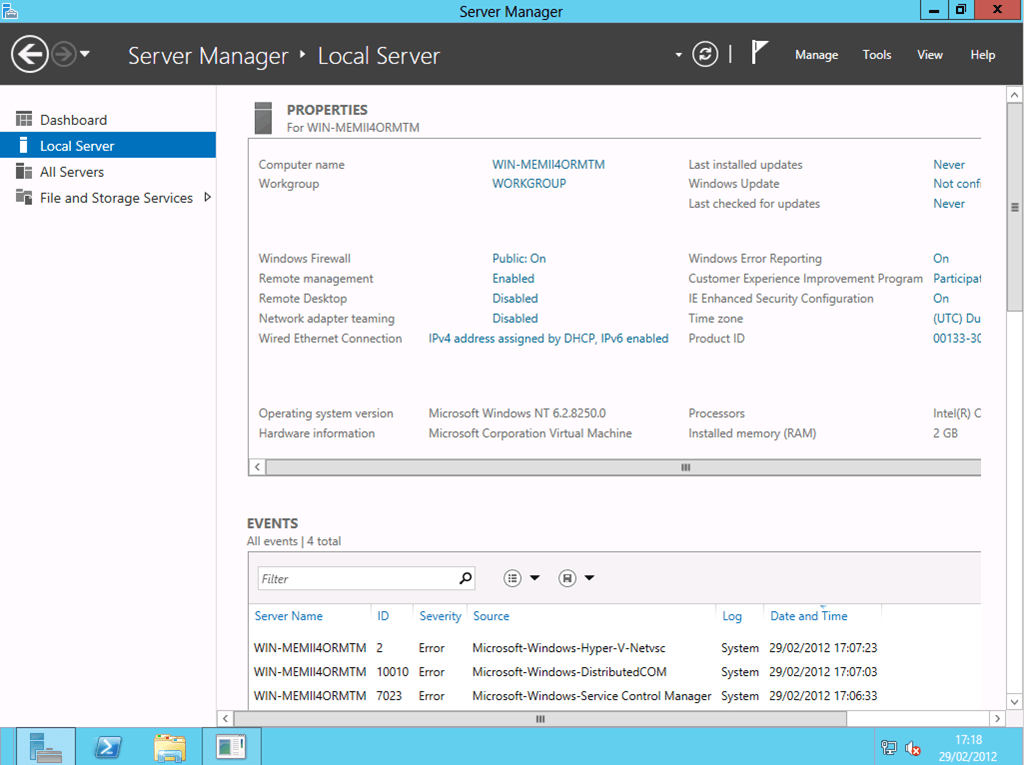The height and width of the screenshot is (765, 1024).
Task: Open the notifications flag icon
Action: coord(760,53)
